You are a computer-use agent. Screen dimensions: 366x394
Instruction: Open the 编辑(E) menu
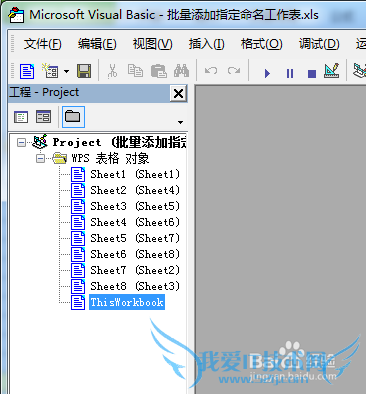click(x=97, y=44)
